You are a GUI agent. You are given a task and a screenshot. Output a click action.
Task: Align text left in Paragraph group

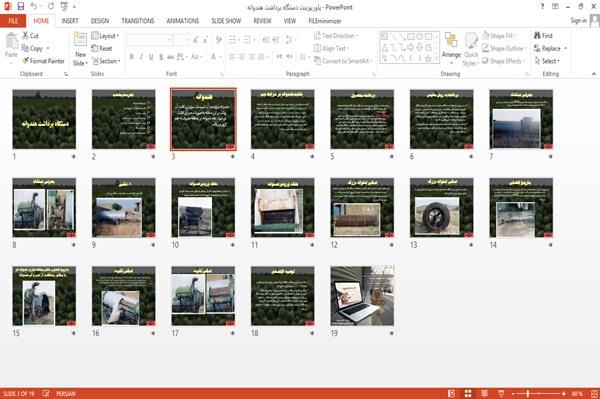coord(232,57)
